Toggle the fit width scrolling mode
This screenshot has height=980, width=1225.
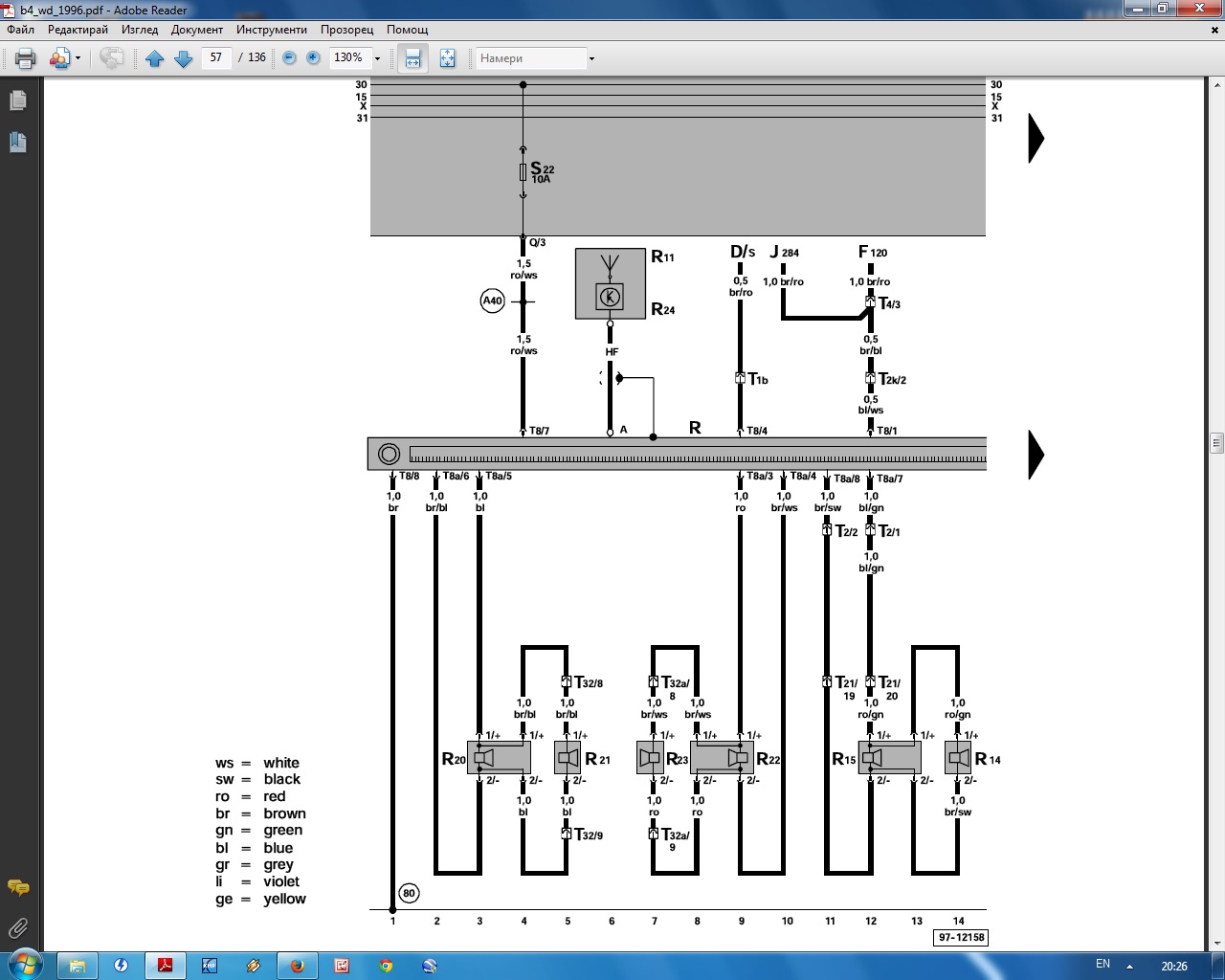click(412, 58)
